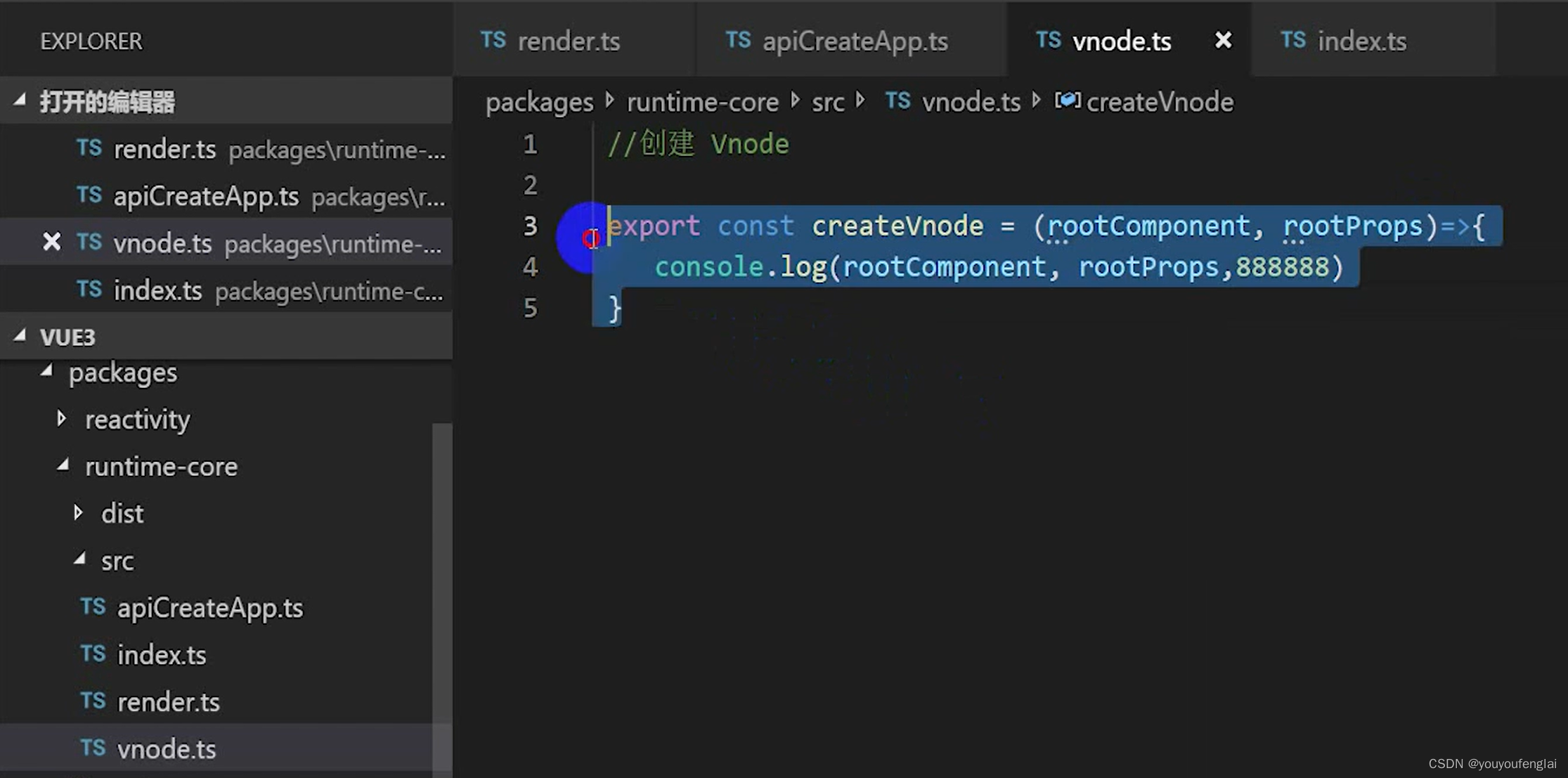
Task: Close the vnode.ts editor tab
Action: point(1223,40)
